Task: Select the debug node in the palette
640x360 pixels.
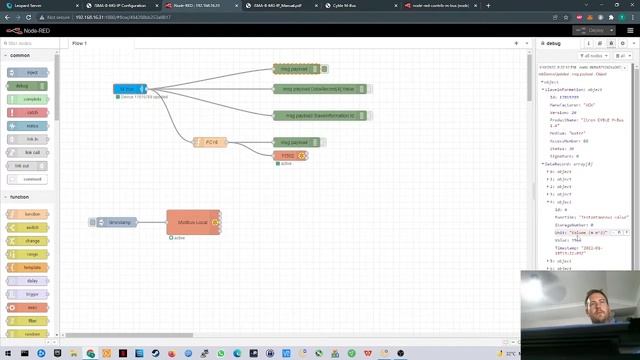Action: point(27,86)
